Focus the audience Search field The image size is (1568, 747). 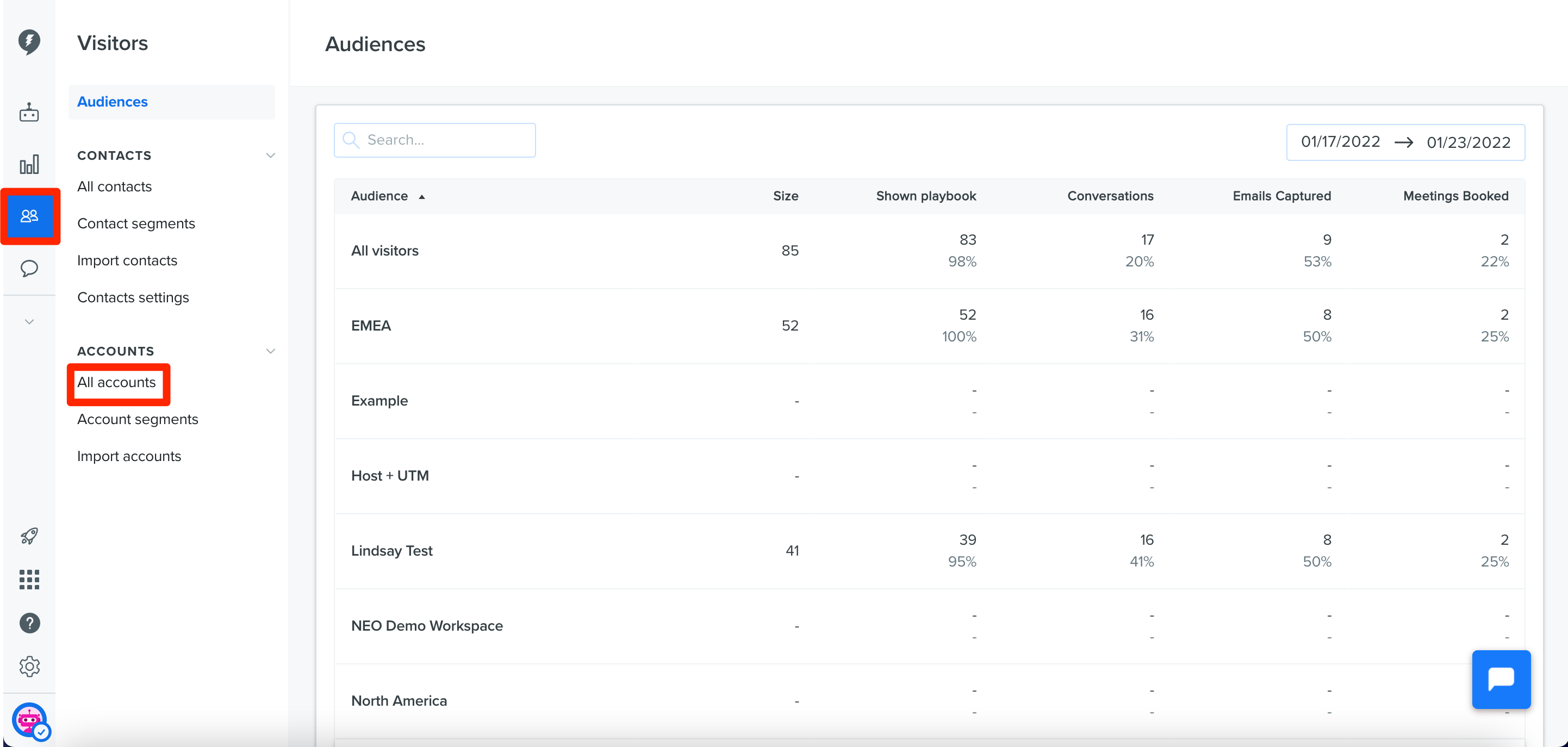click(x=434, y=140)
